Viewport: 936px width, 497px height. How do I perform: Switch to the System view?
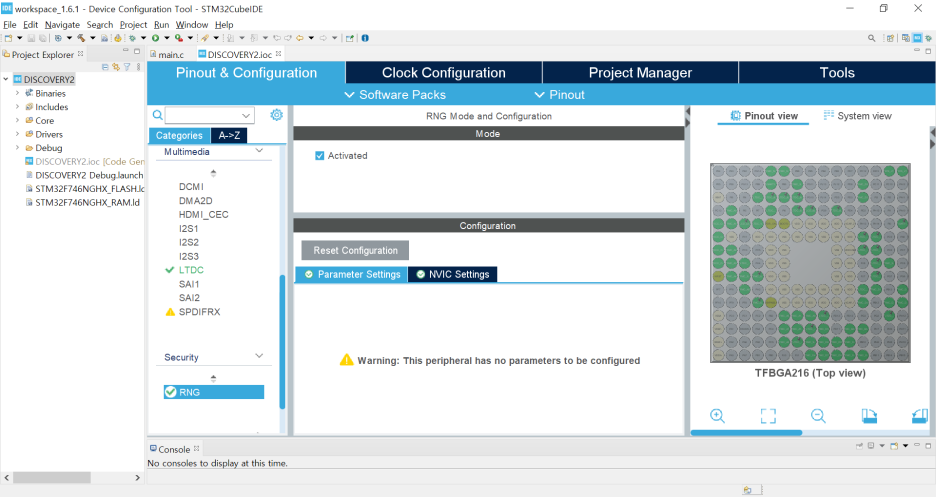857,116
